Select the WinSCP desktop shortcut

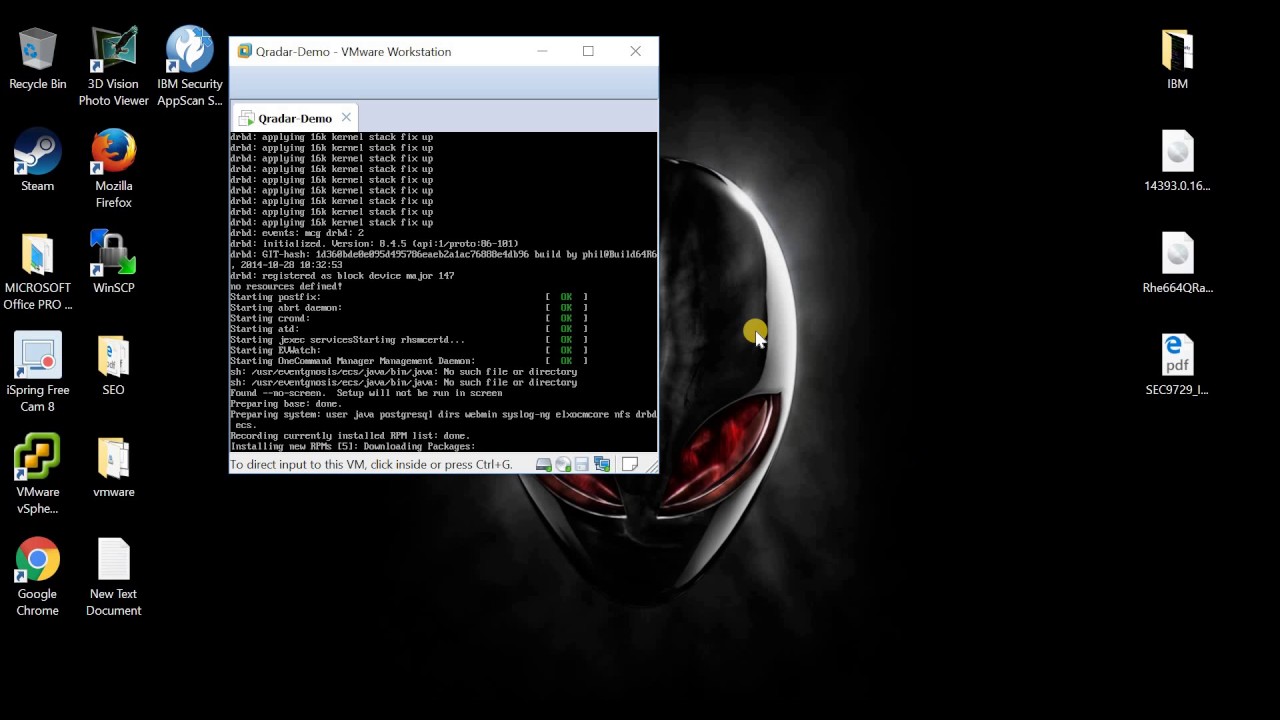click(113, 262)
